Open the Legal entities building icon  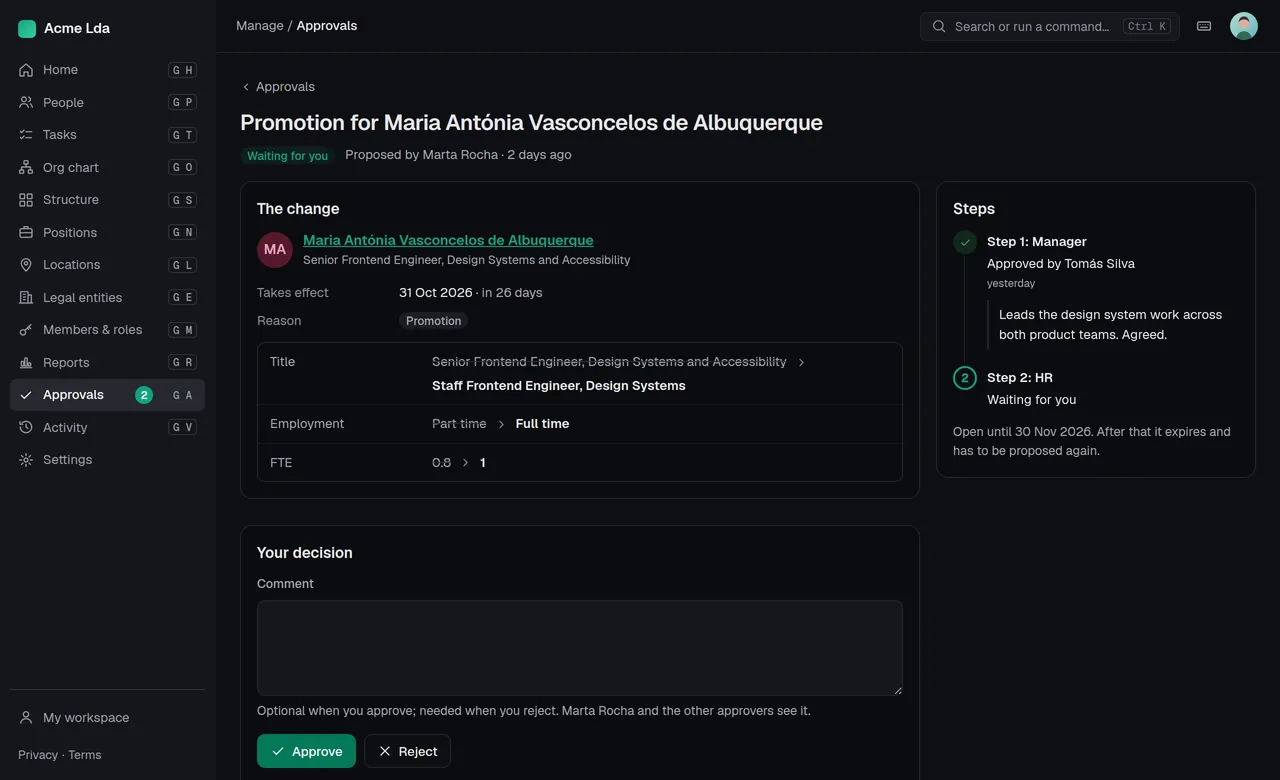tap(26, 297)
